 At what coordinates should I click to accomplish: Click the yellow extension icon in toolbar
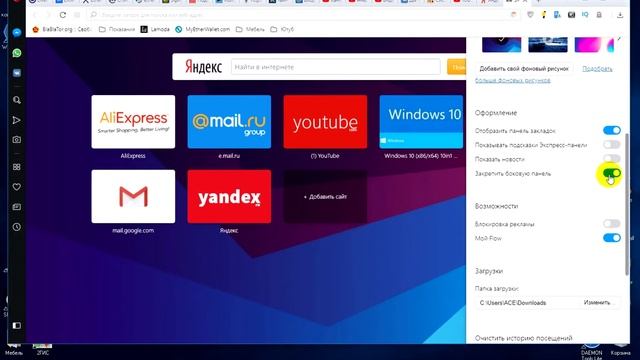[543, 15]
